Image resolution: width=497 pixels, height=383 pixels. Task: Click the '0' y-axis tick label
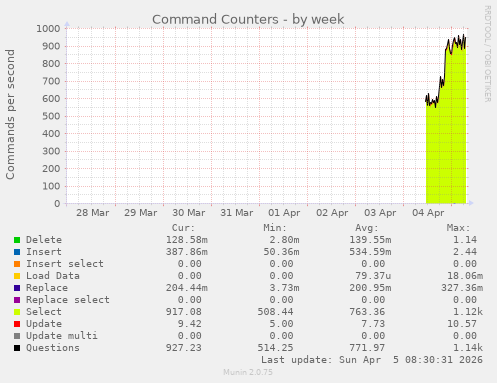pyautogui.click(x=57, y=203)
